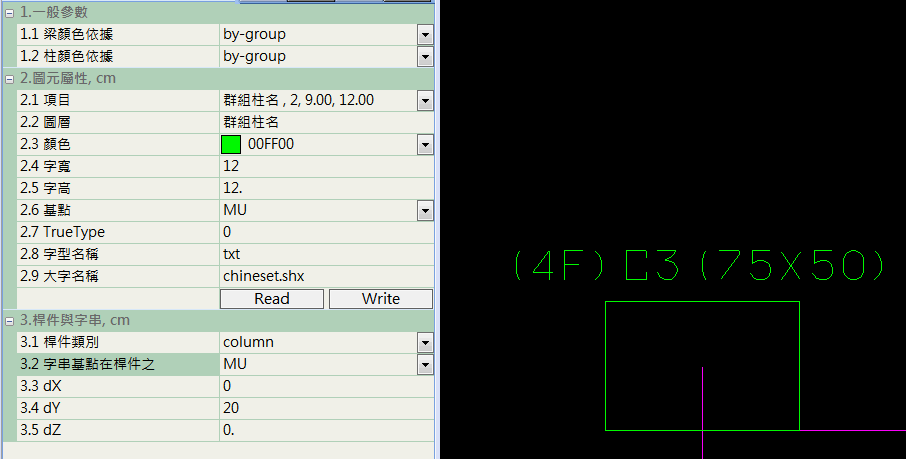This screenshot has width=906, height=459.
Task: Edit the 2.5 字高 value field
Action: tap(326, 188)
